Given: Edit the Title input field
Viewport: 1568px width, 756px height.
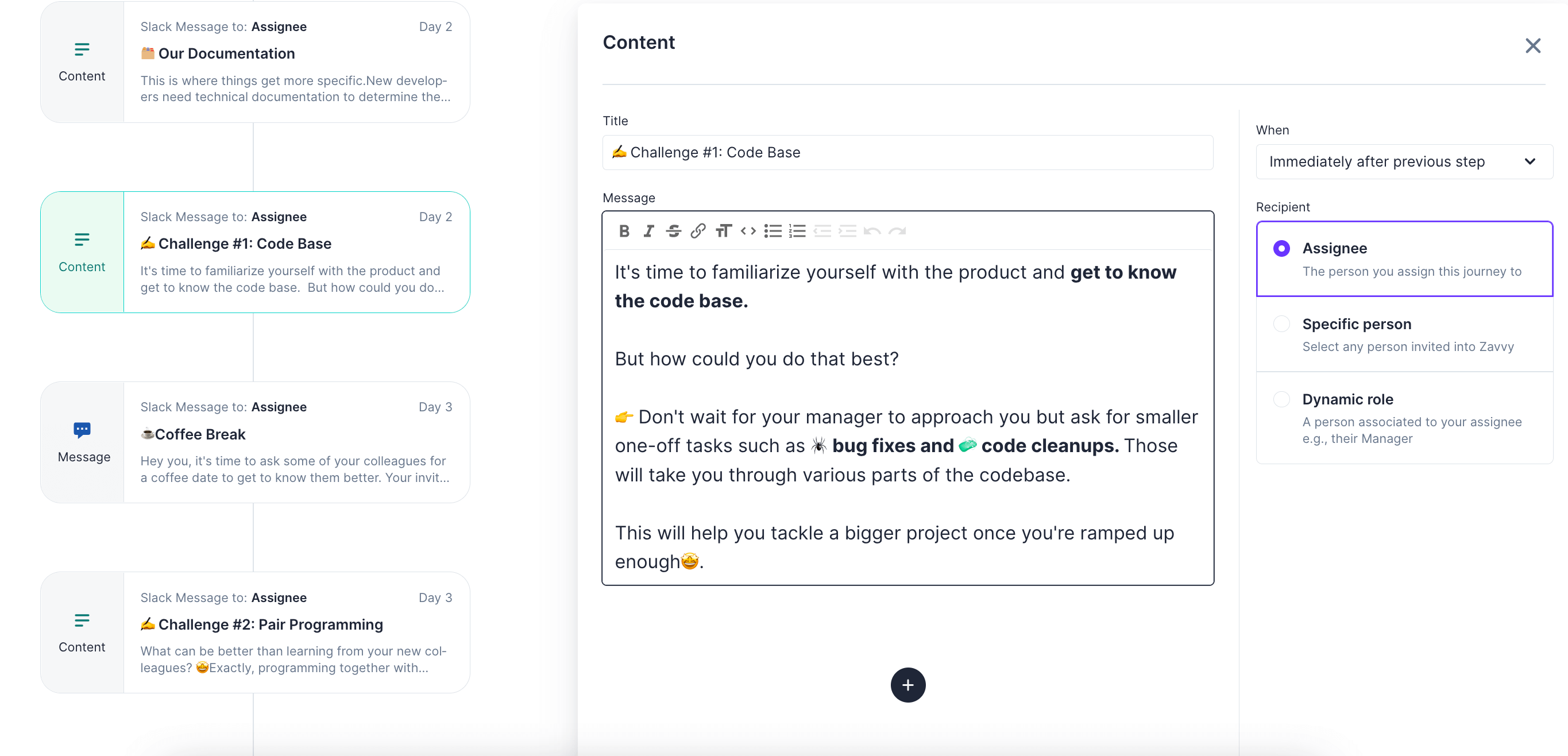Looking at the screenshot, I should (x=907, y=153).
